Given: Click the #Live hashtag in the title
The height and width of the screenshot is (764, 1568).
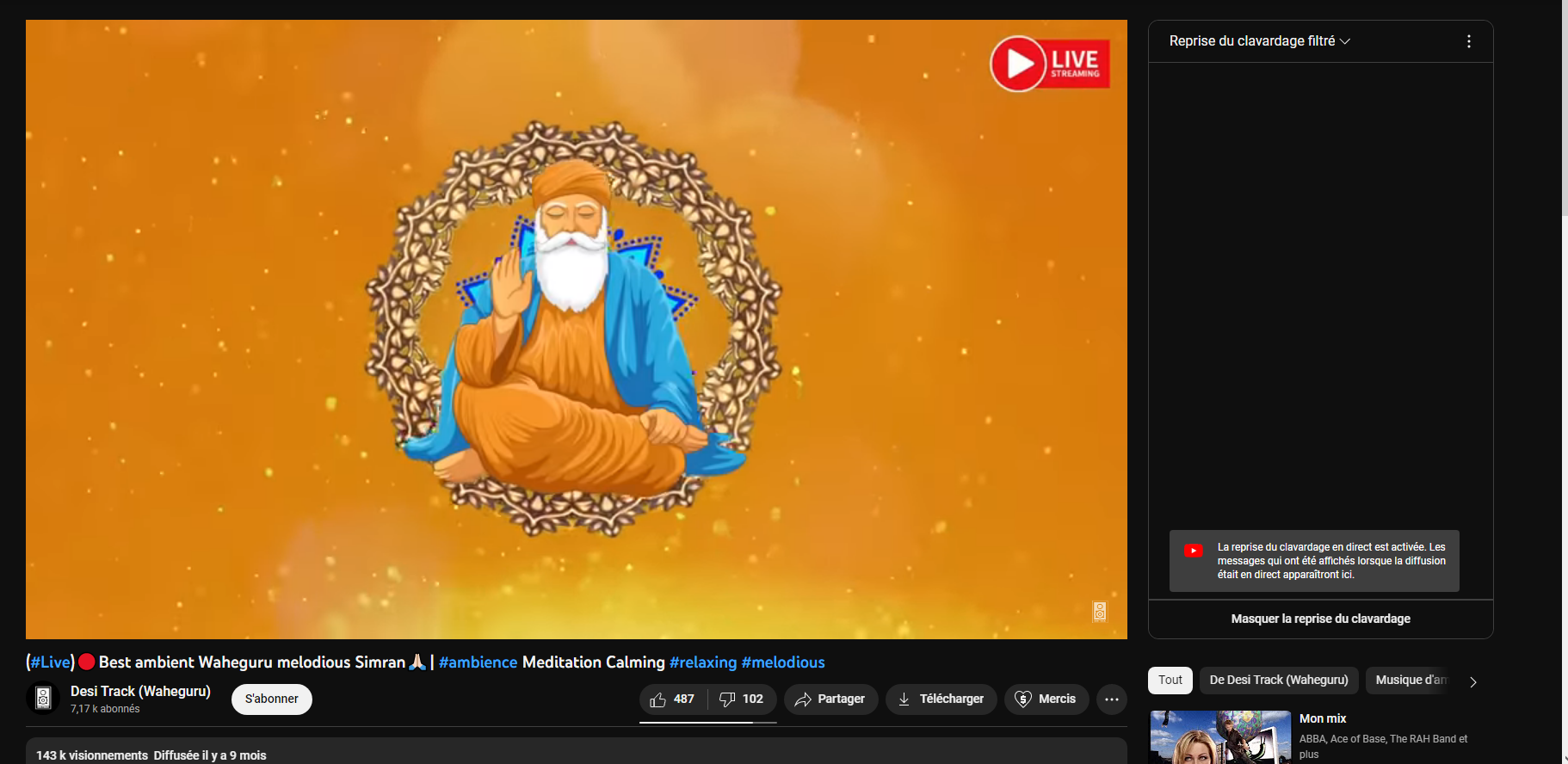Looking at the screenshot, I should [51, 662].
